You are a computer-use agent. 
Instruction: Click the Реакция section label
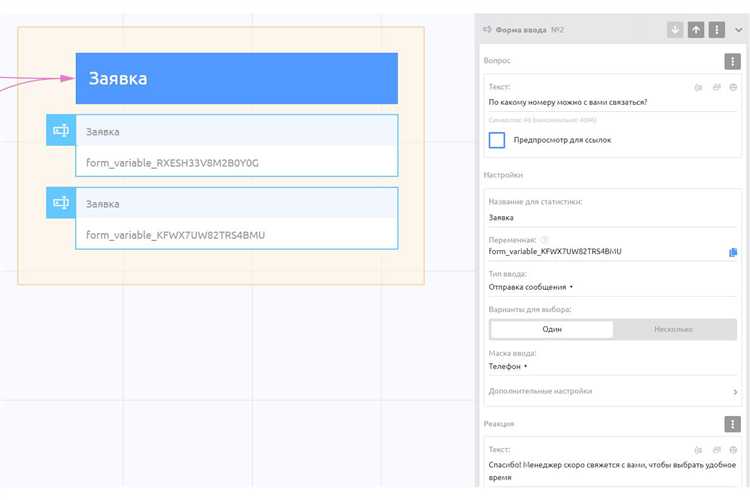(x=499, y=424)
